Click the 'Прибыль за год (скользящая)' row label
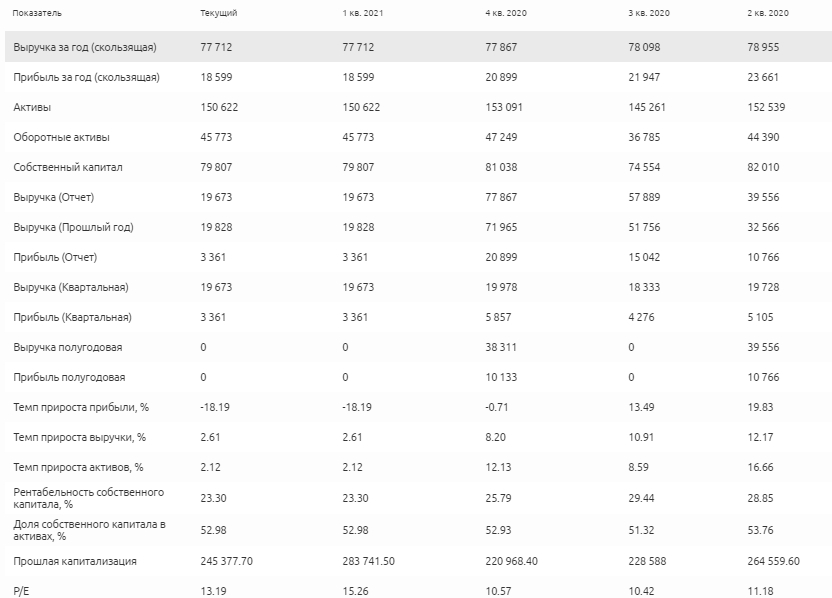This screenshot has width=832, height=598. point(86,77)
